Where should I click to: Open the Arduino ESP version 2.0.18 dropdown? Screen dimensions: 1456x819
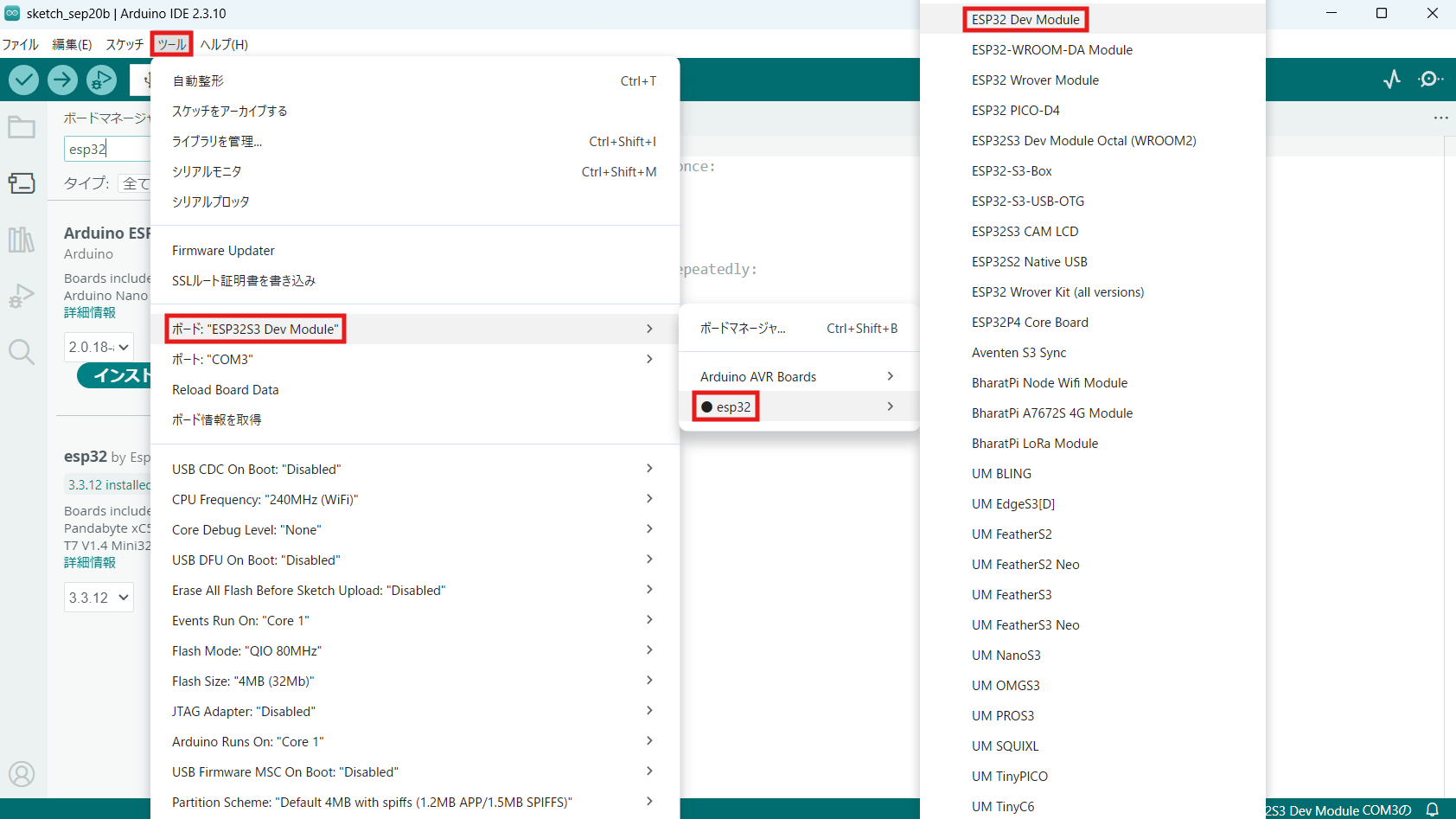pos(99,347)
